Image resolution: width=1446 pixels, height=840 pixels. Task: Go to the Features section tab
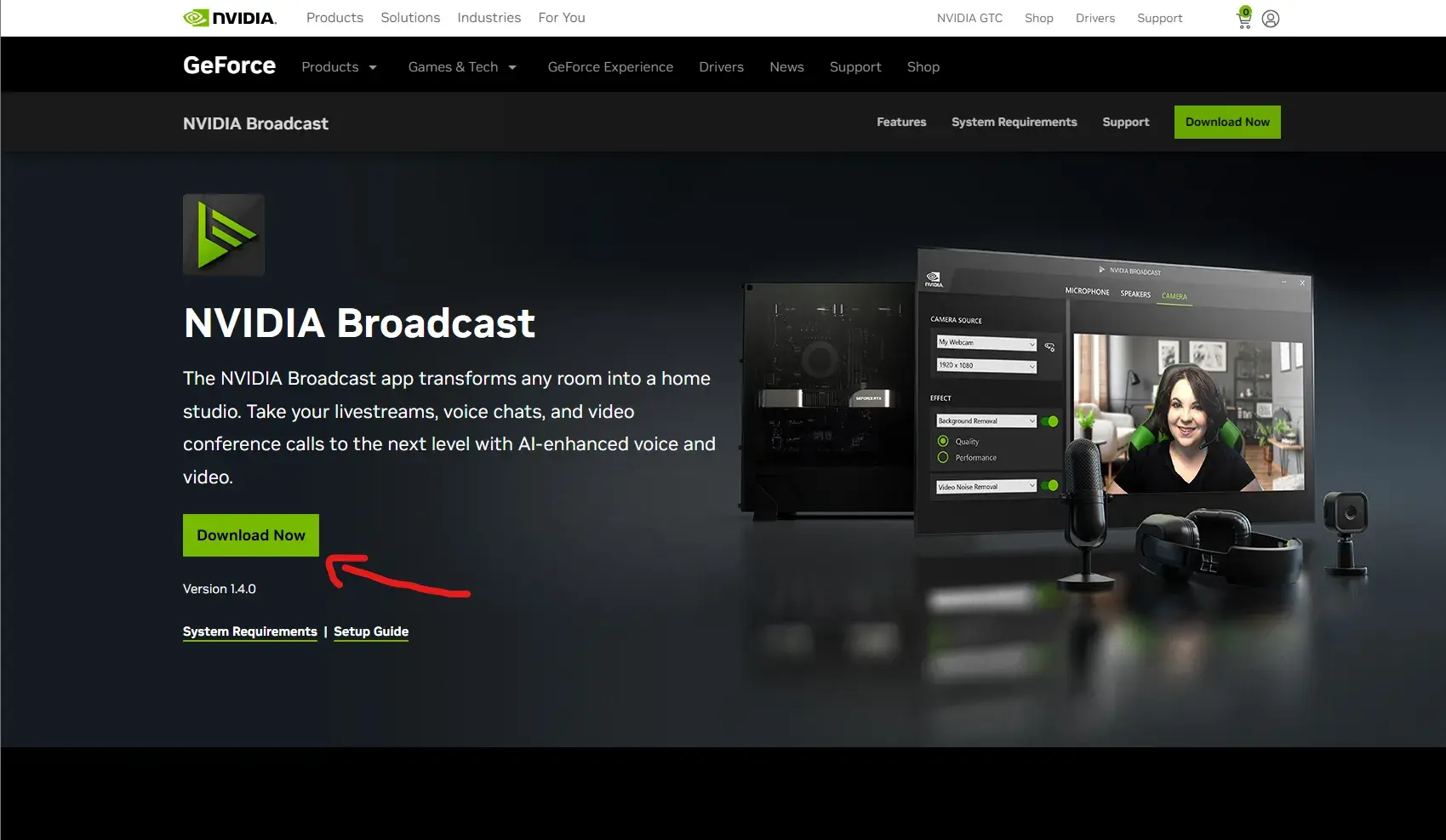[901, 123]
